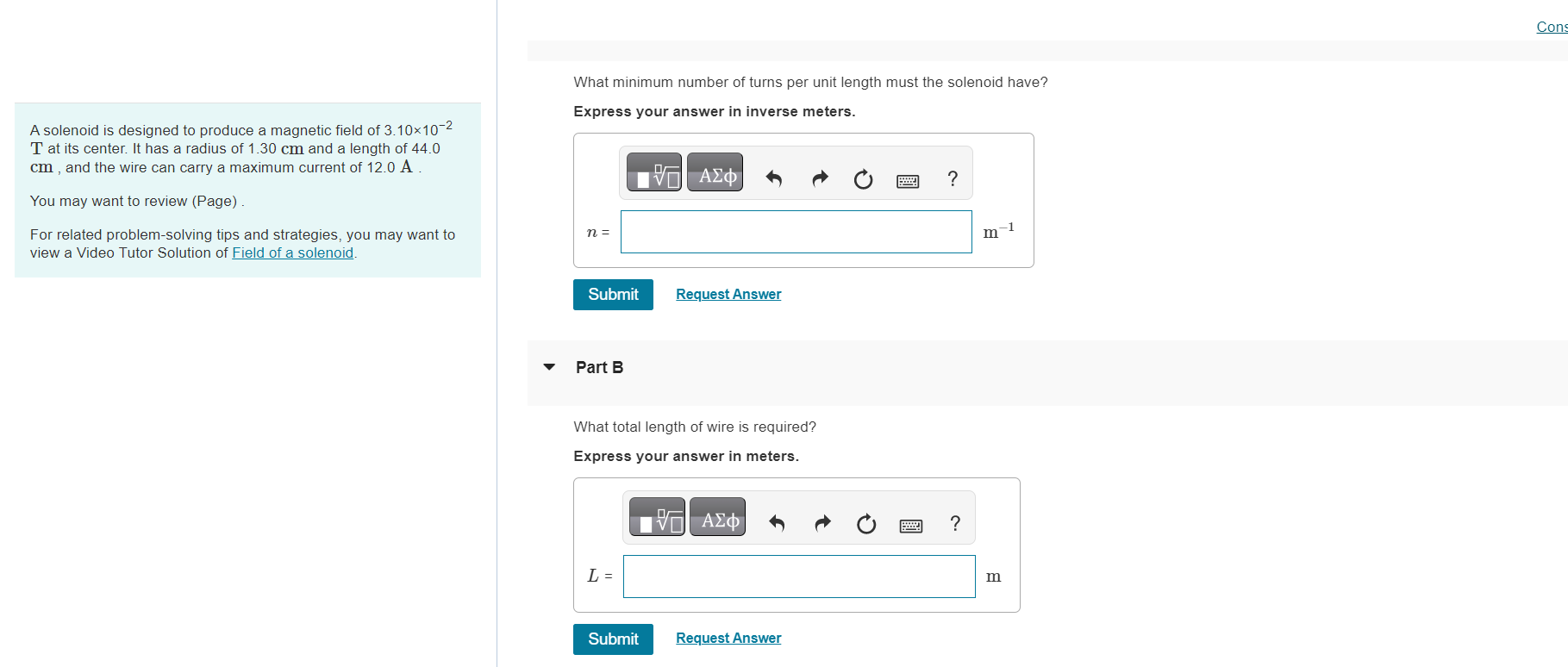Screen dimensions: 1568x667
Task: Open help for the n answer box
Action: (953, 178)
